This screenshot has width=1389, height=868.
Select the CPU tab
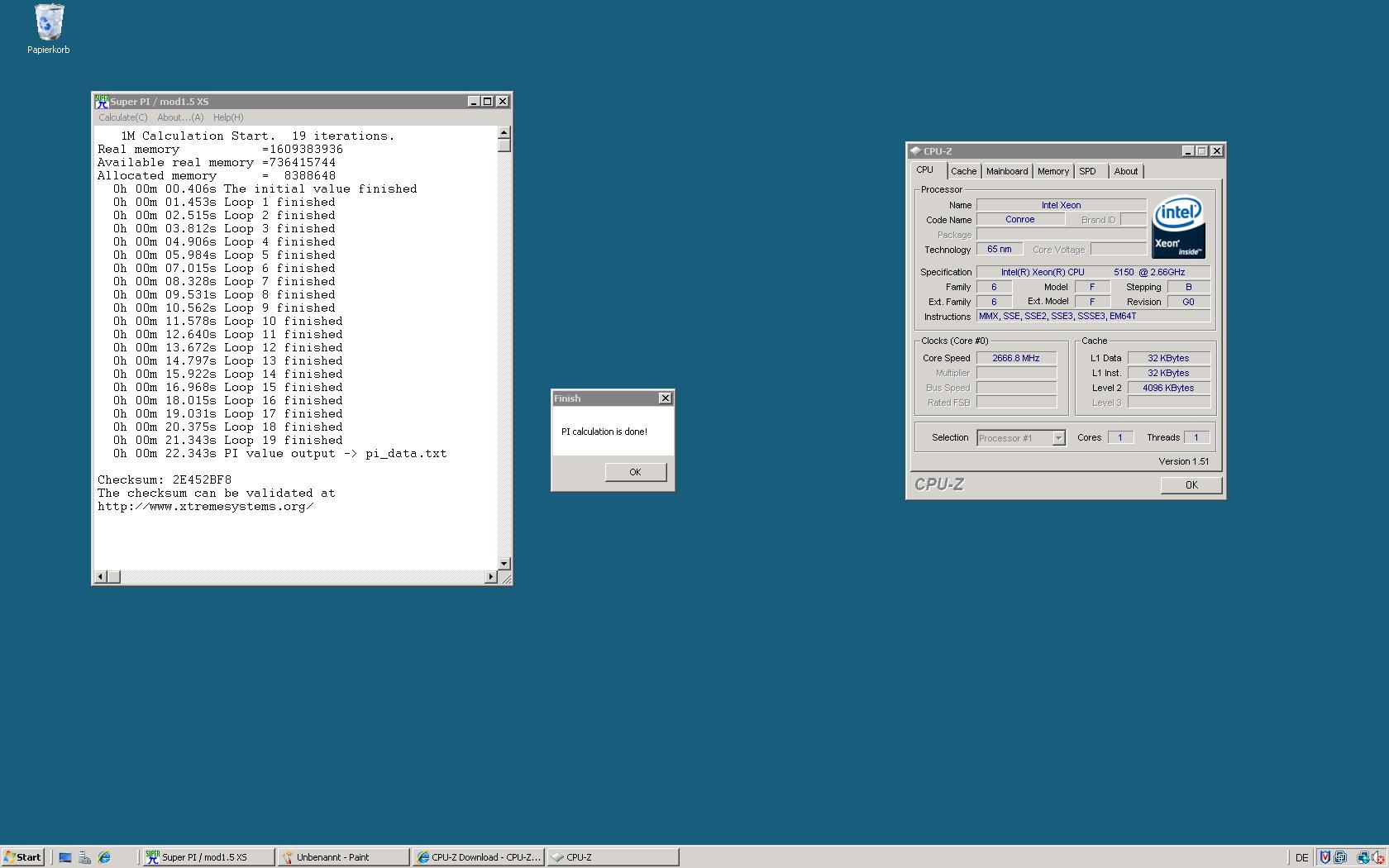924,169
